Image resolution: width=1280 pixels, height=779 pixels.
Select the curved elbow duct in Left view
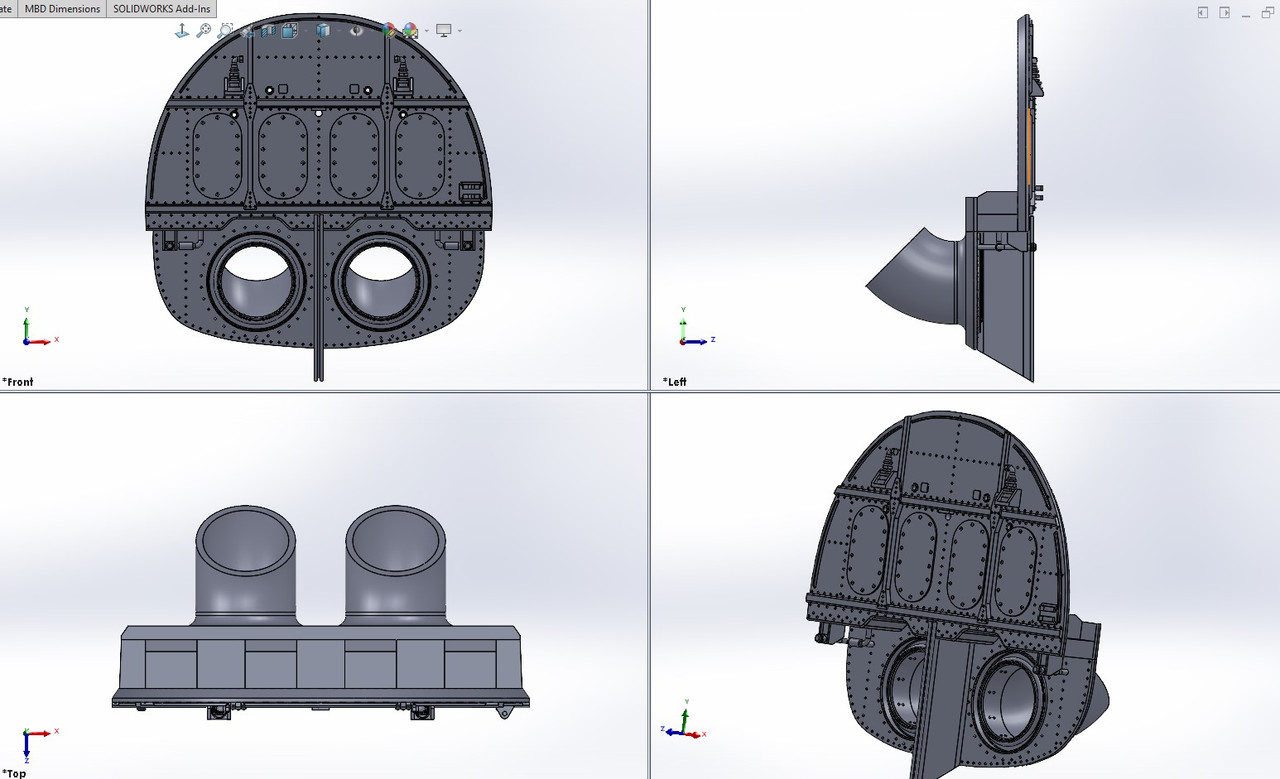[x=915, y=277]
